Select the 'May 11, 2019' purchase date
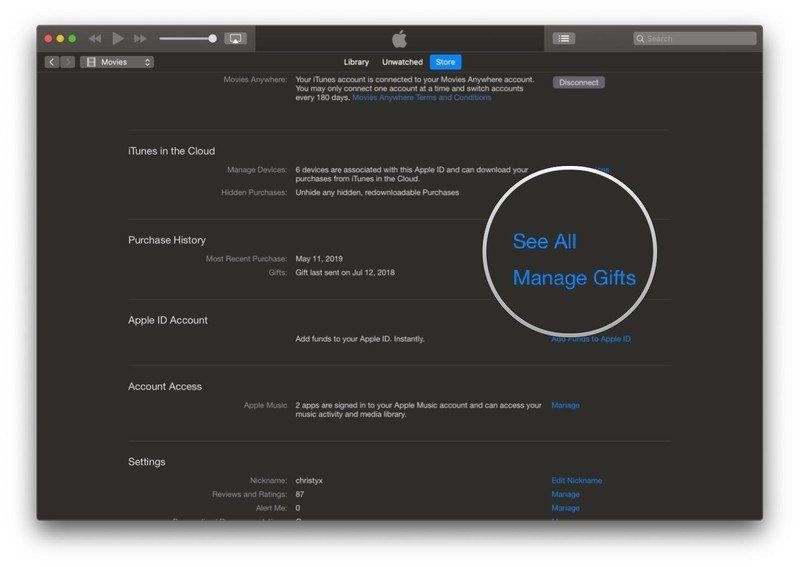This screenshot has width=800, height=567. point(319,259)
